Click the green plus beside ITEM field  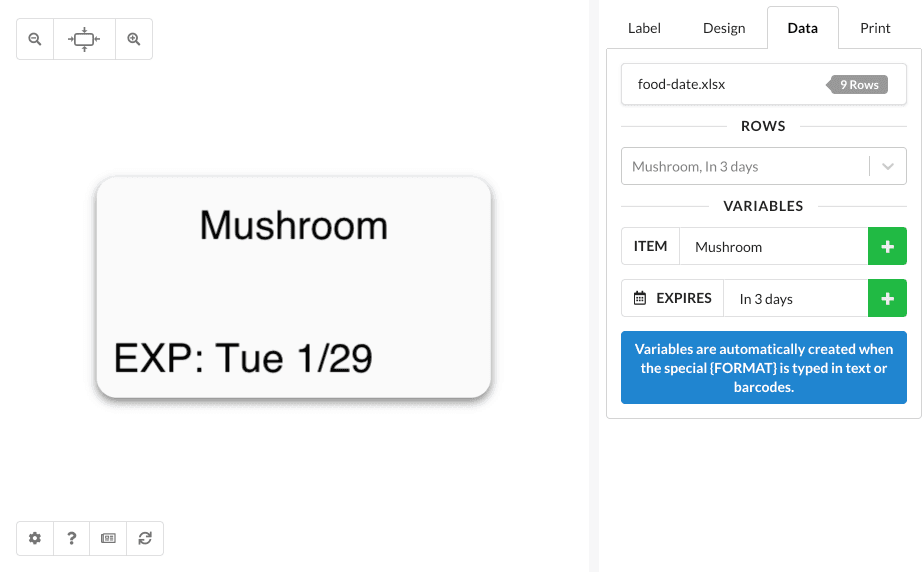click(887, 246)
